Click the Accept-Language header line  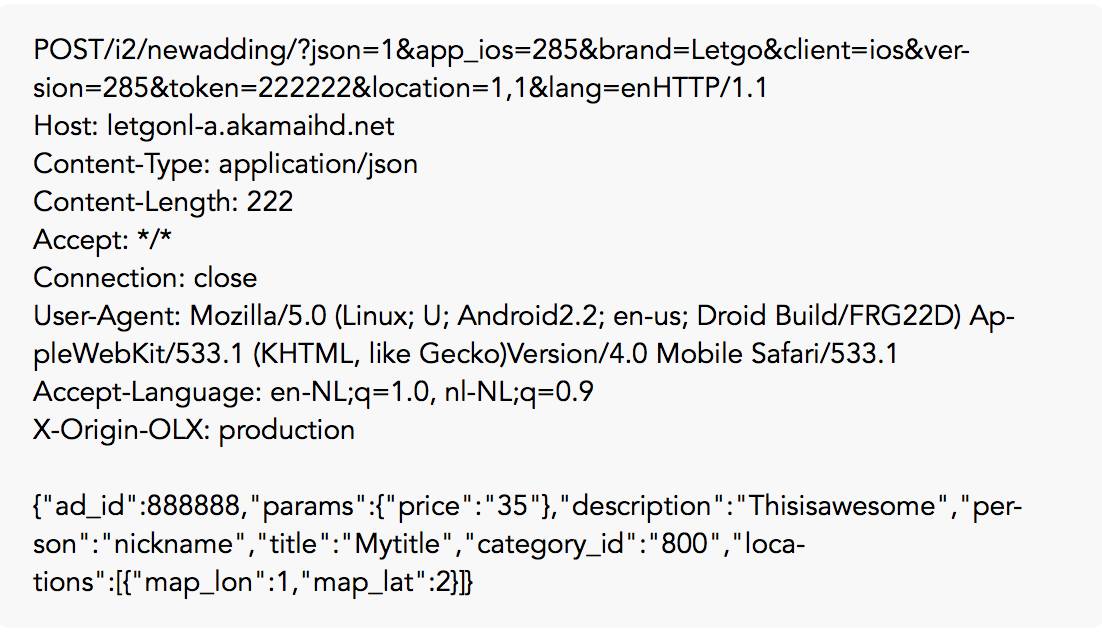tap(313, 392)
